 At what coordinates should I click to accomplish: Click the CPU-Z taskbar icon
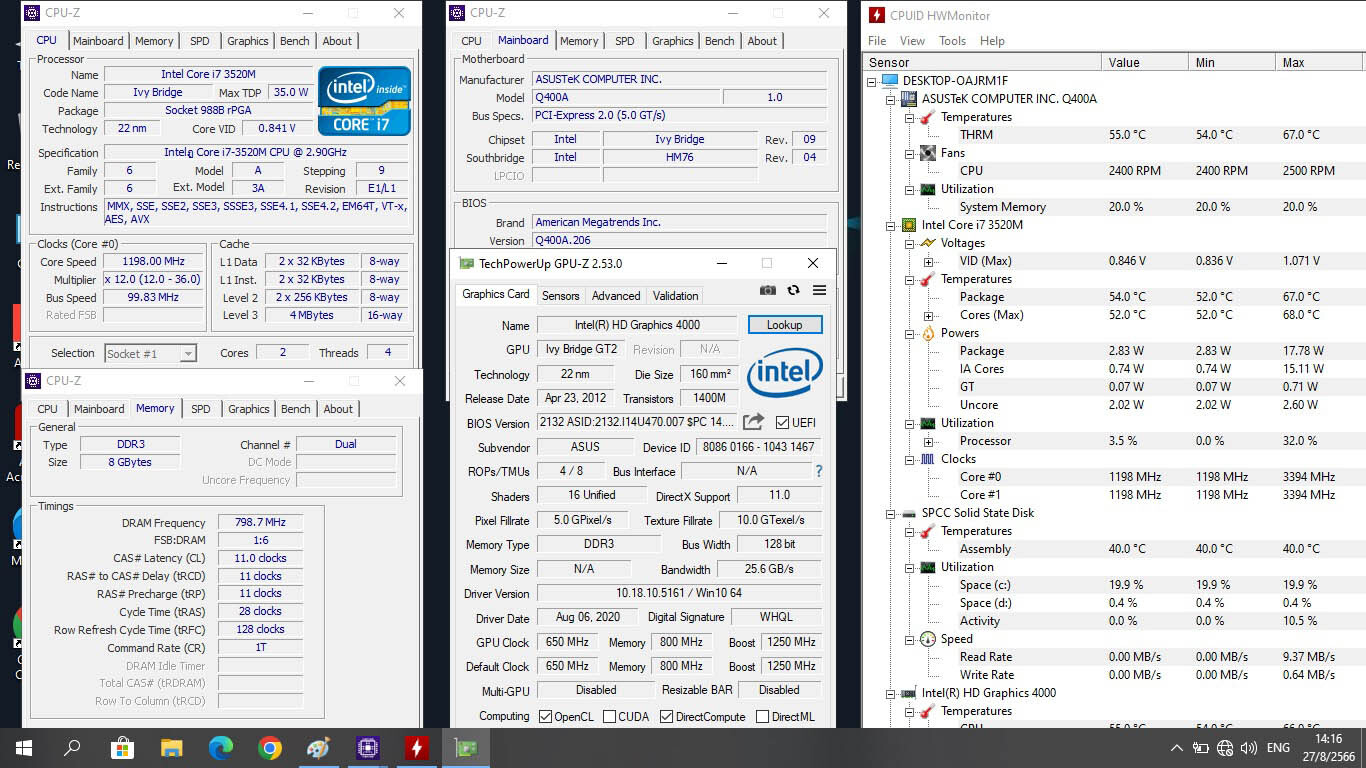(x=368, y=748)
